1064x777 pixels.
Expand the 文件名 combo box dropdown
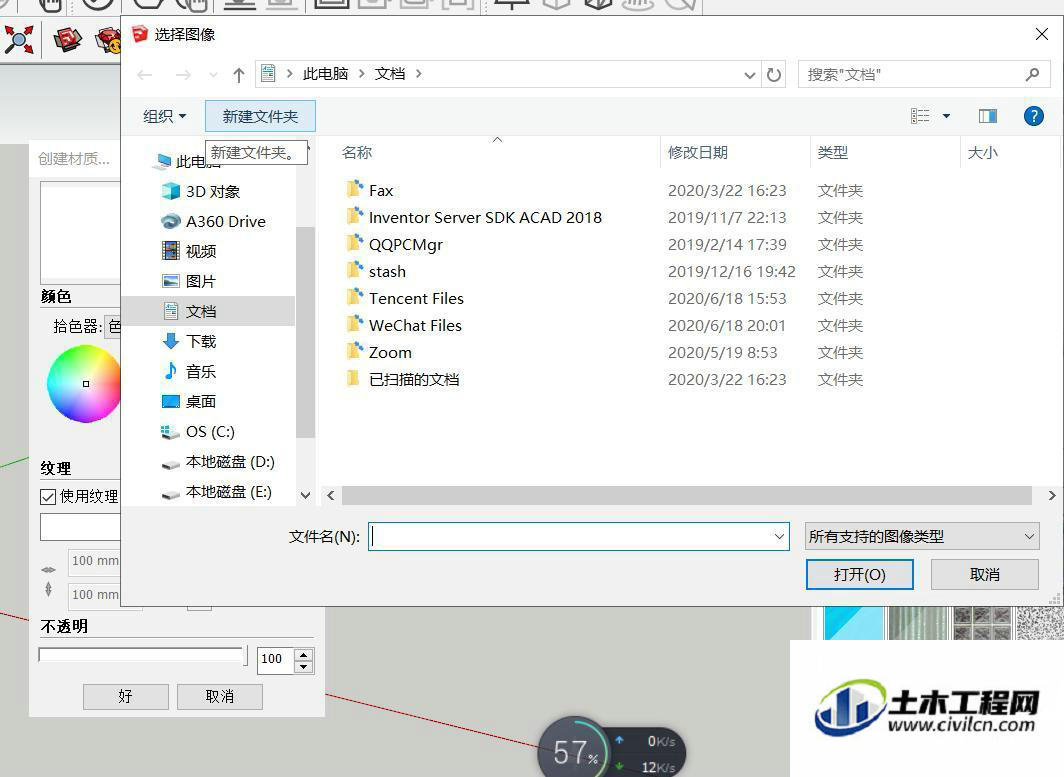pyautogui.click(x=779, y=537)
